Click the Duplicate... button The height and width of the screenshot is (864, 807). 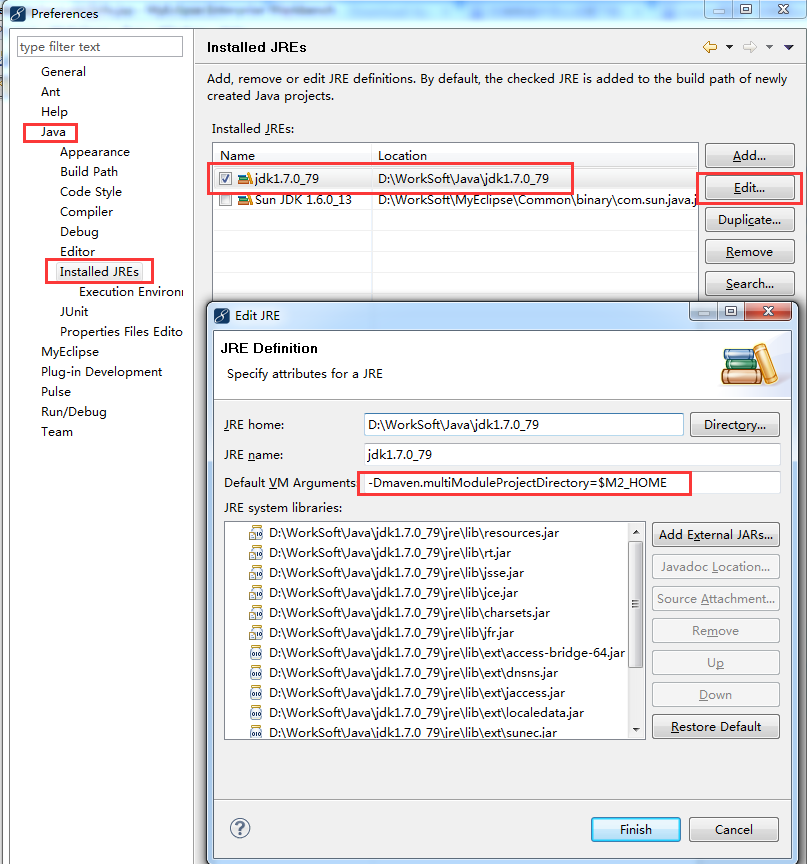click(x=749, y=220)
